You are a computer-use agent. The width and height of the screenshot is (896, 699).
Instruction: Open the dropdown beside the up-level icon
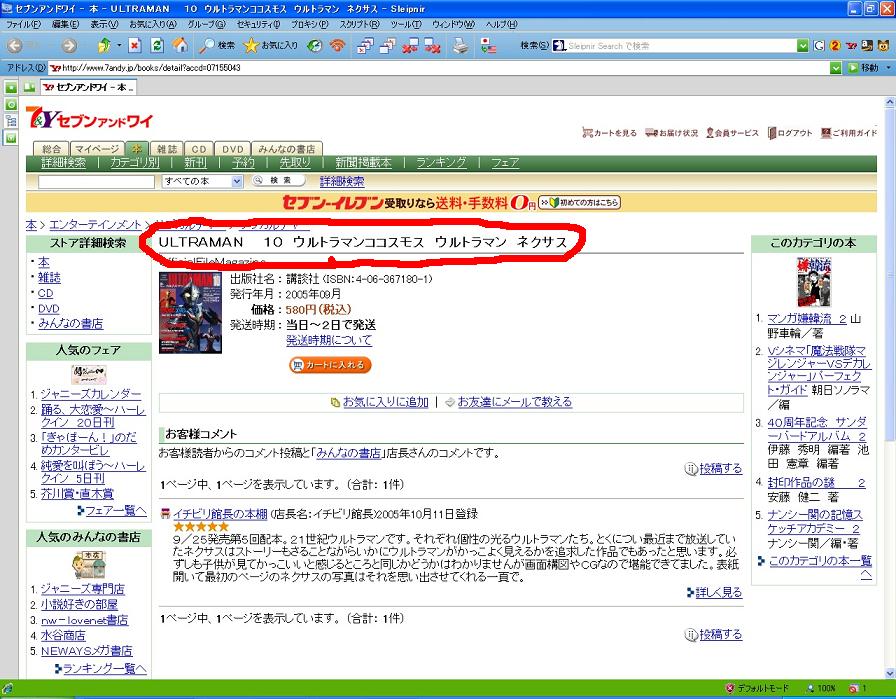119,46
